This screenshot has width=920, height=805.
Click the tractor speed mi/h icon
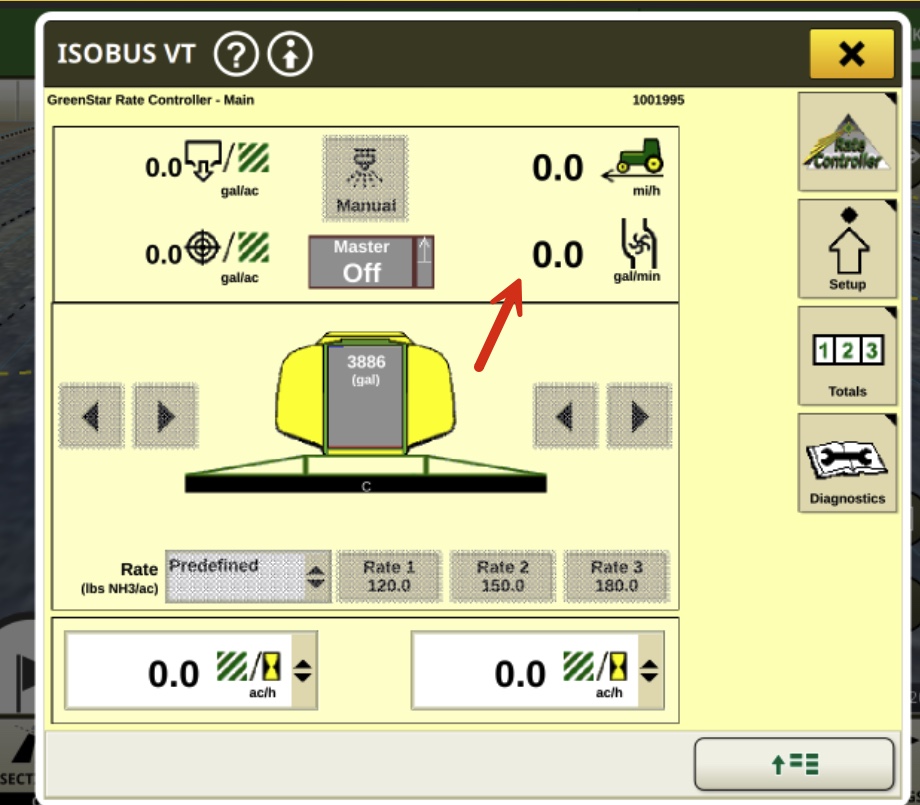point(634,160)
